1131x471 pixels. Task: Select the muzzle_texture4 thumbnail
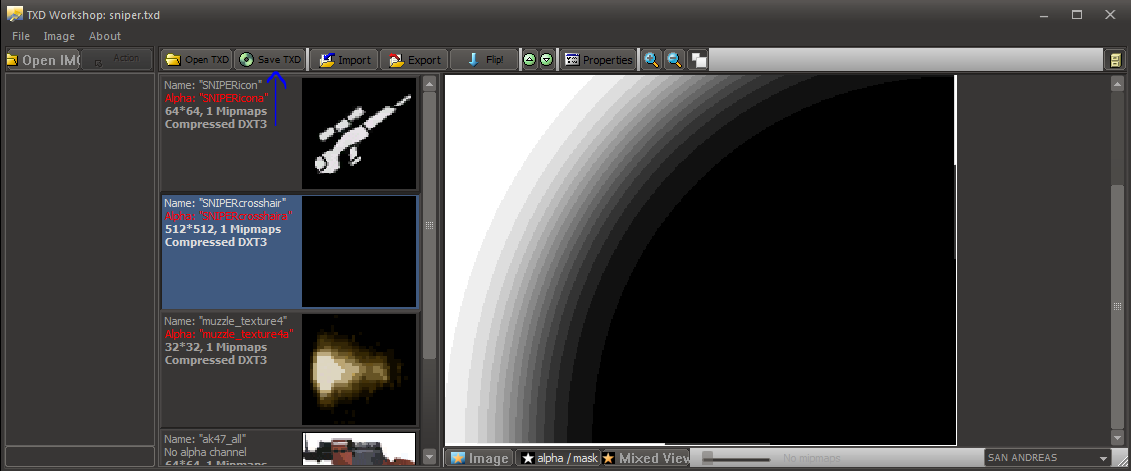pyautogui.click(x=359, y=369)
